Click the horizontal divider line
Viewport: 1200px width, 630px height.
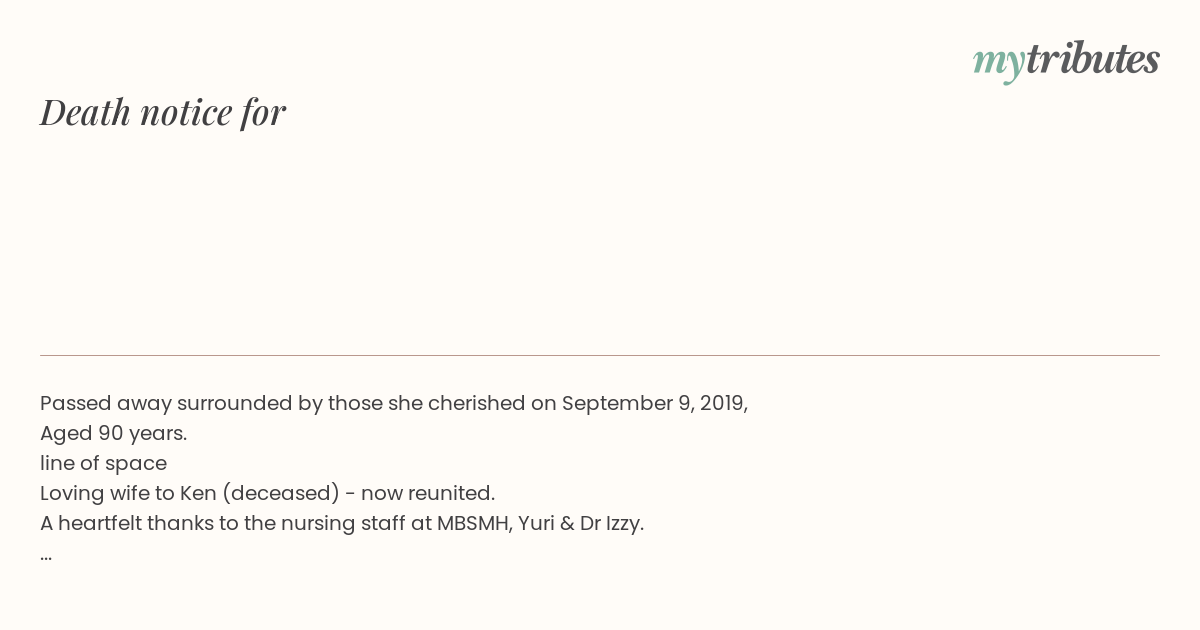600,355
